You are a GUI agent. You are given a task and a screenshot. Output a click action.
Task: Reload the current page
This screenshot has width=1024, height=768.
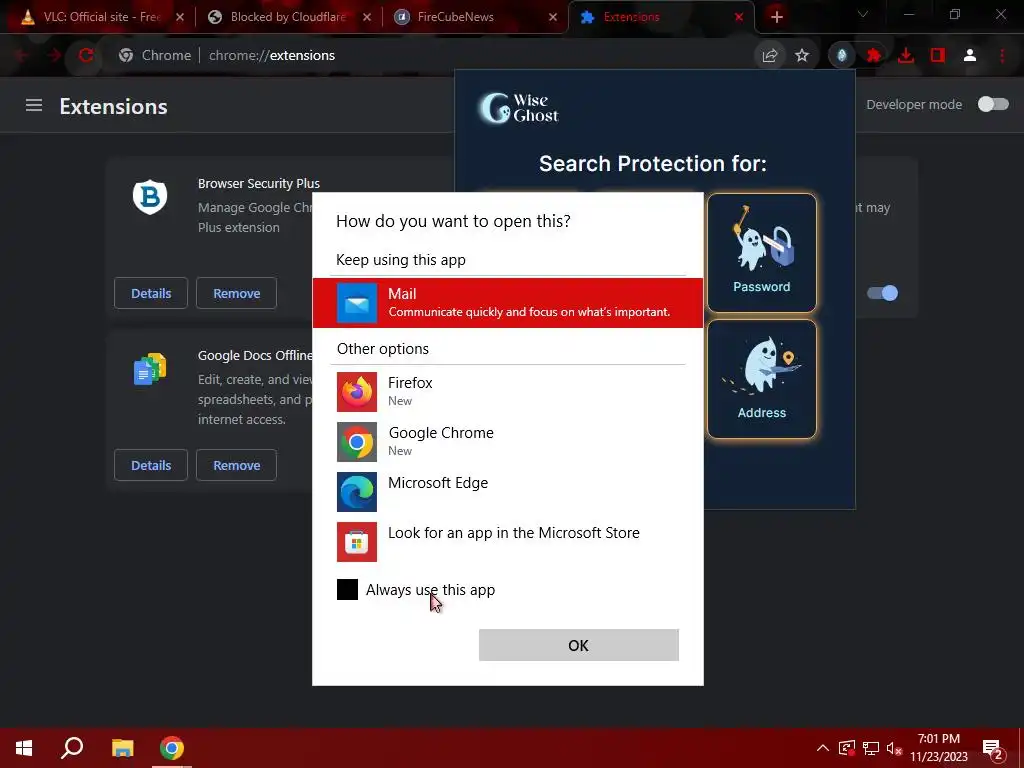[x=86, y=56]
